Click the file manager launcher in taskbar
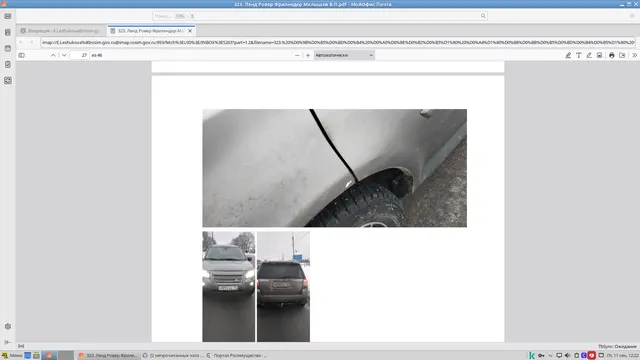The height and width of the screenshot is (360, 640). click(36, 356)
